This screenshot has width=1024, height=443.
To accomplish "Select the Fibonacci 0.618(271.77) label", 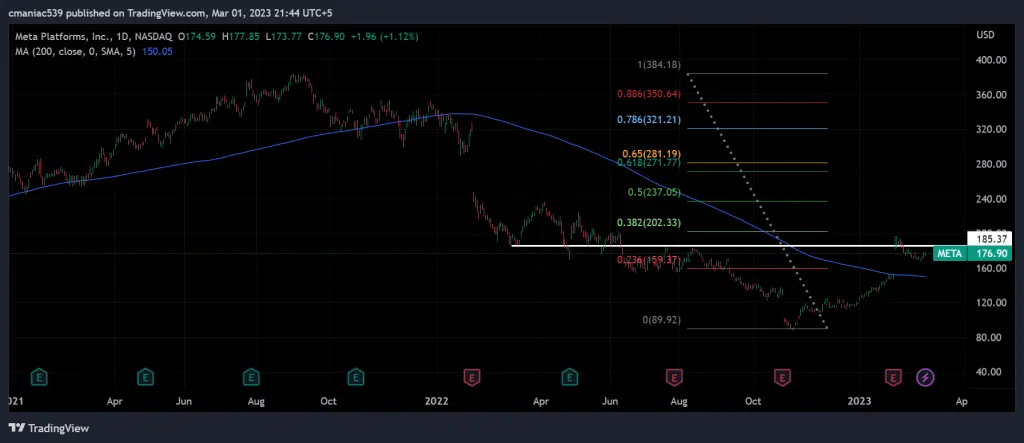I will 649,163.
